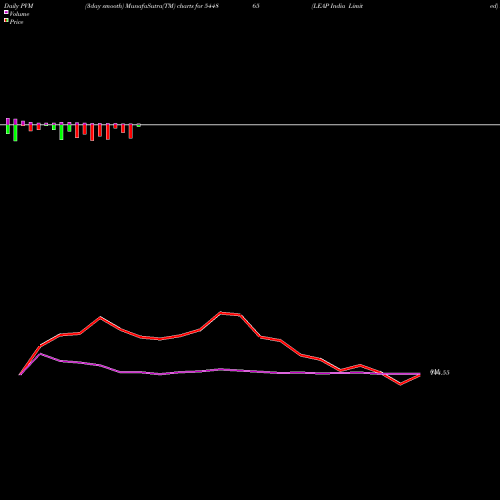
Task: Click the Daily PVM title text
Action: tap(19, 6)
